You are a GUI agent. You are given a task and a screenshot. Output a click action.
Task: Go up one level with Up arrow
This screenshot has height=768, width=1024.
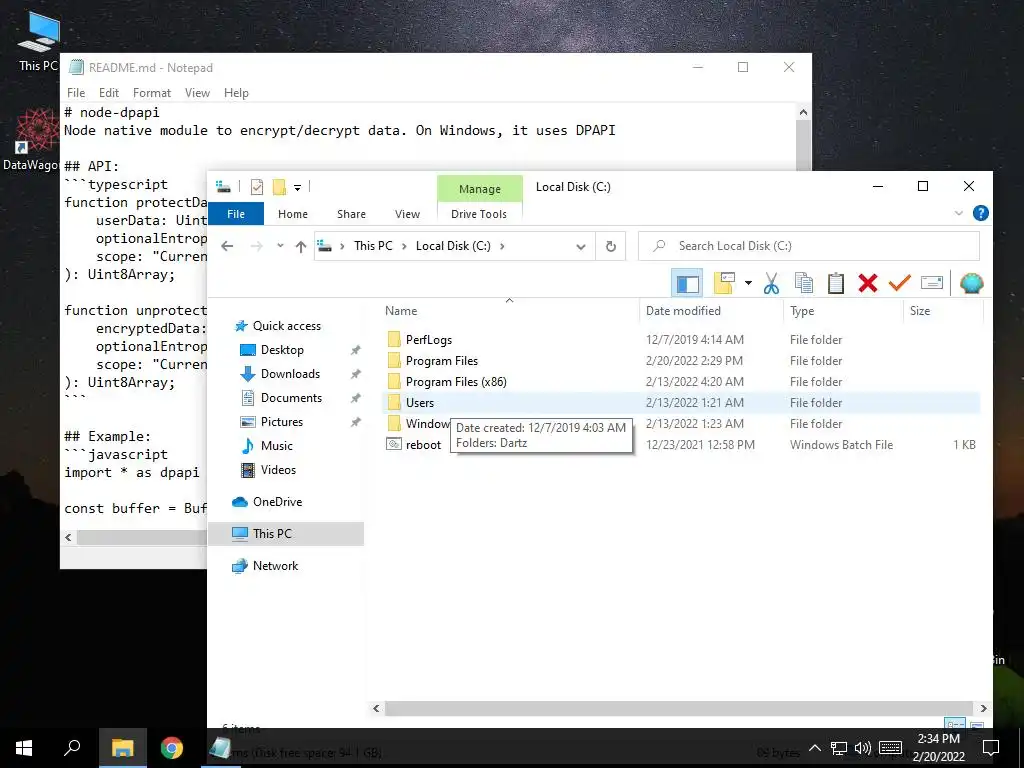(x=300, y=246)
